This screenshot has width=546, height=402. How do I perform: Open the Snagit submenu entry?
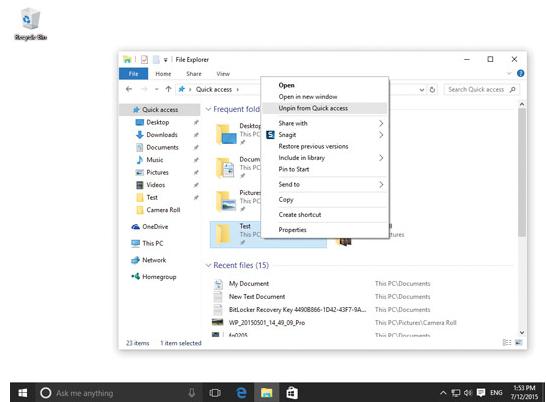325,134
